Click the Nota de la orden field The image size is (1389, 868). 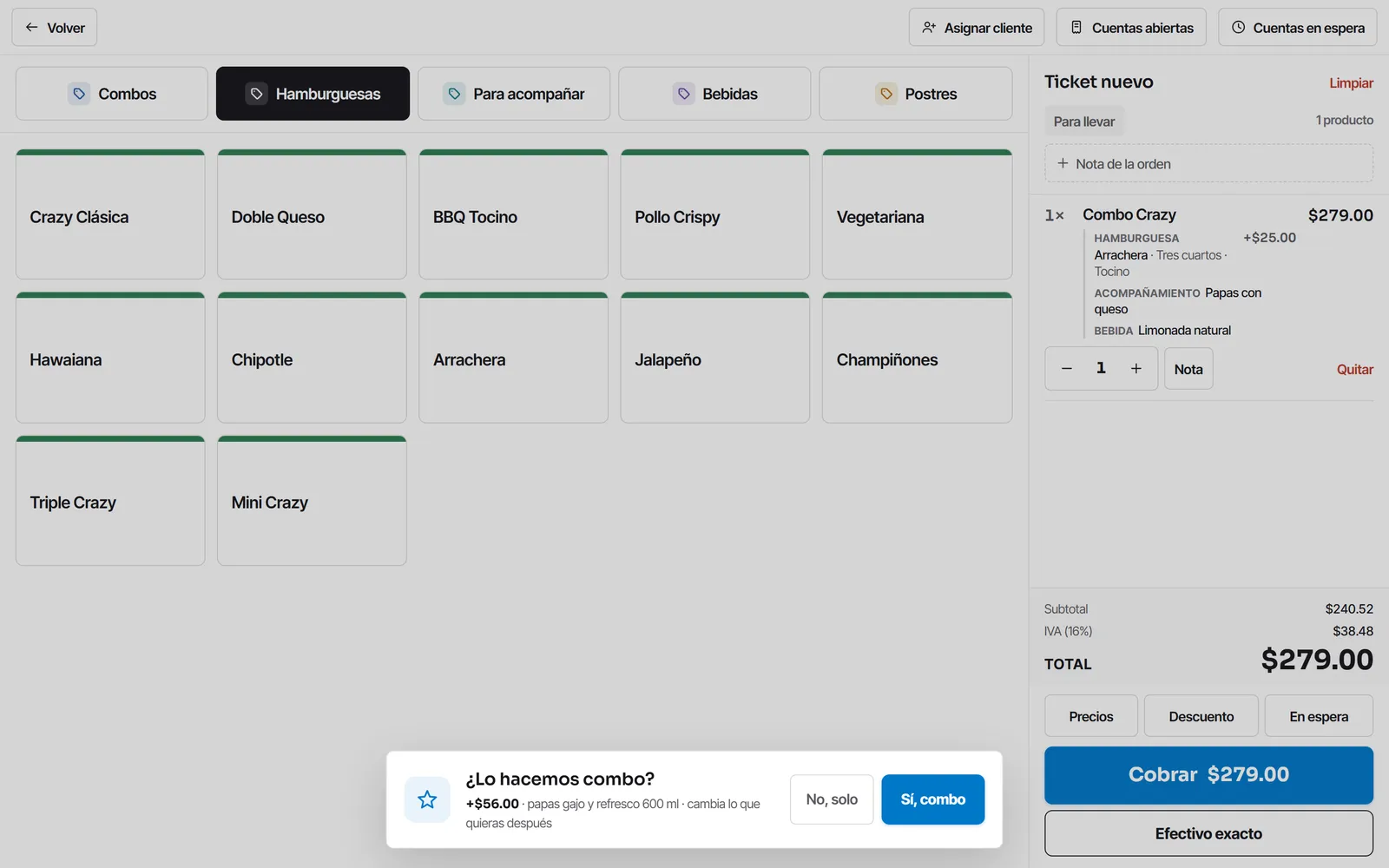(1208, 163)
